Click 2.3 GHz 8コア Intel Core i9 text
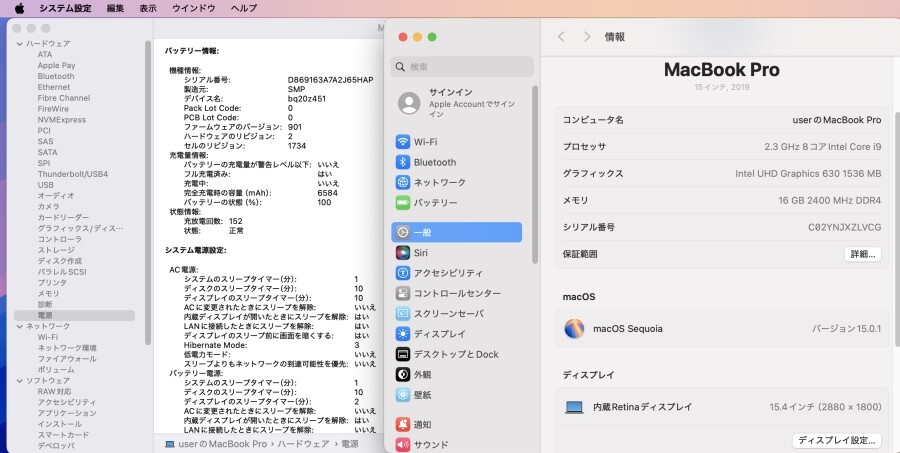This screenshot has width=900, height=453. (823, 147)
